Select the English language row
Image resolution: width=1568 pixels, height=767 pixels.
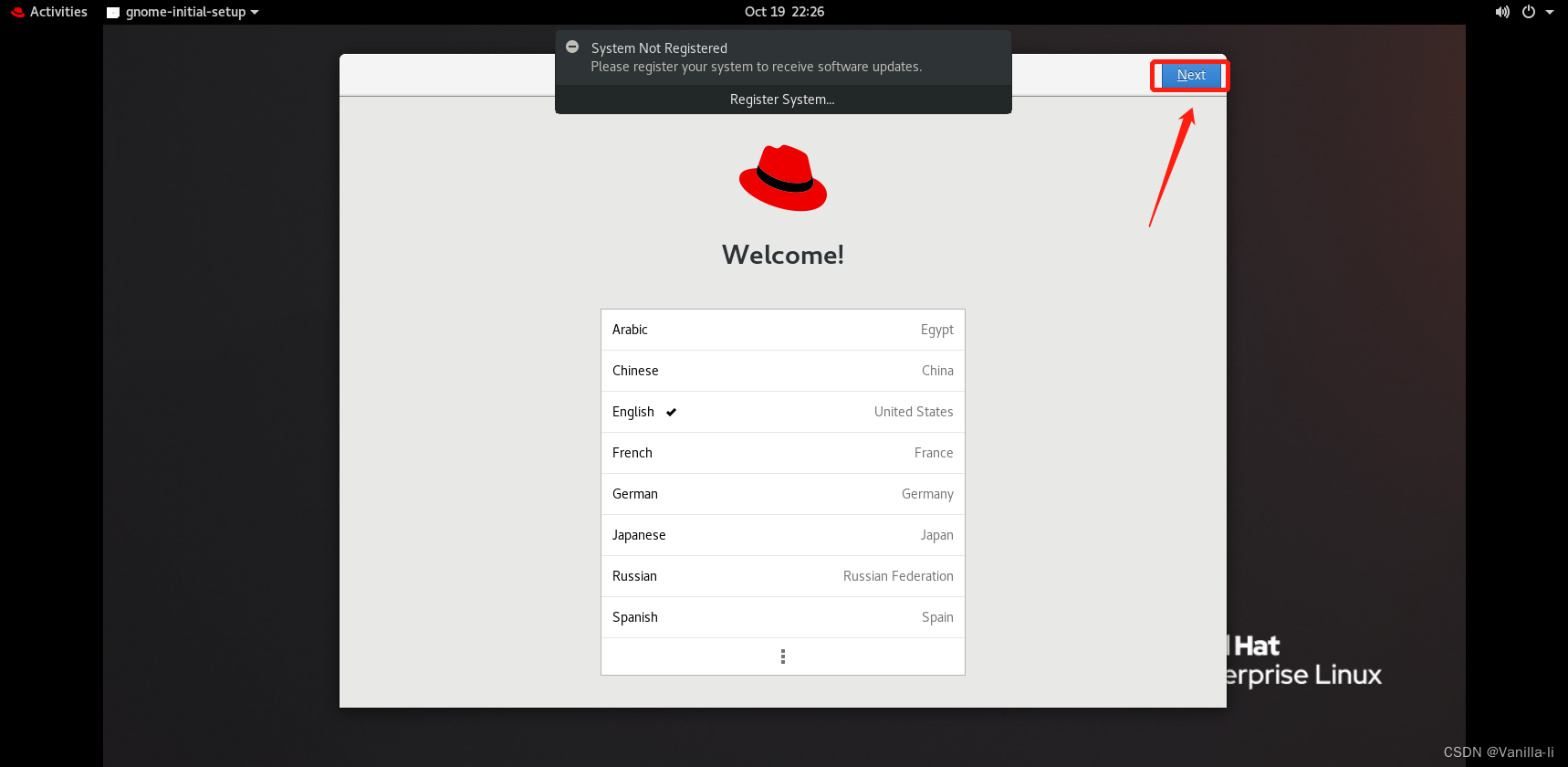[x=783, y=412]
